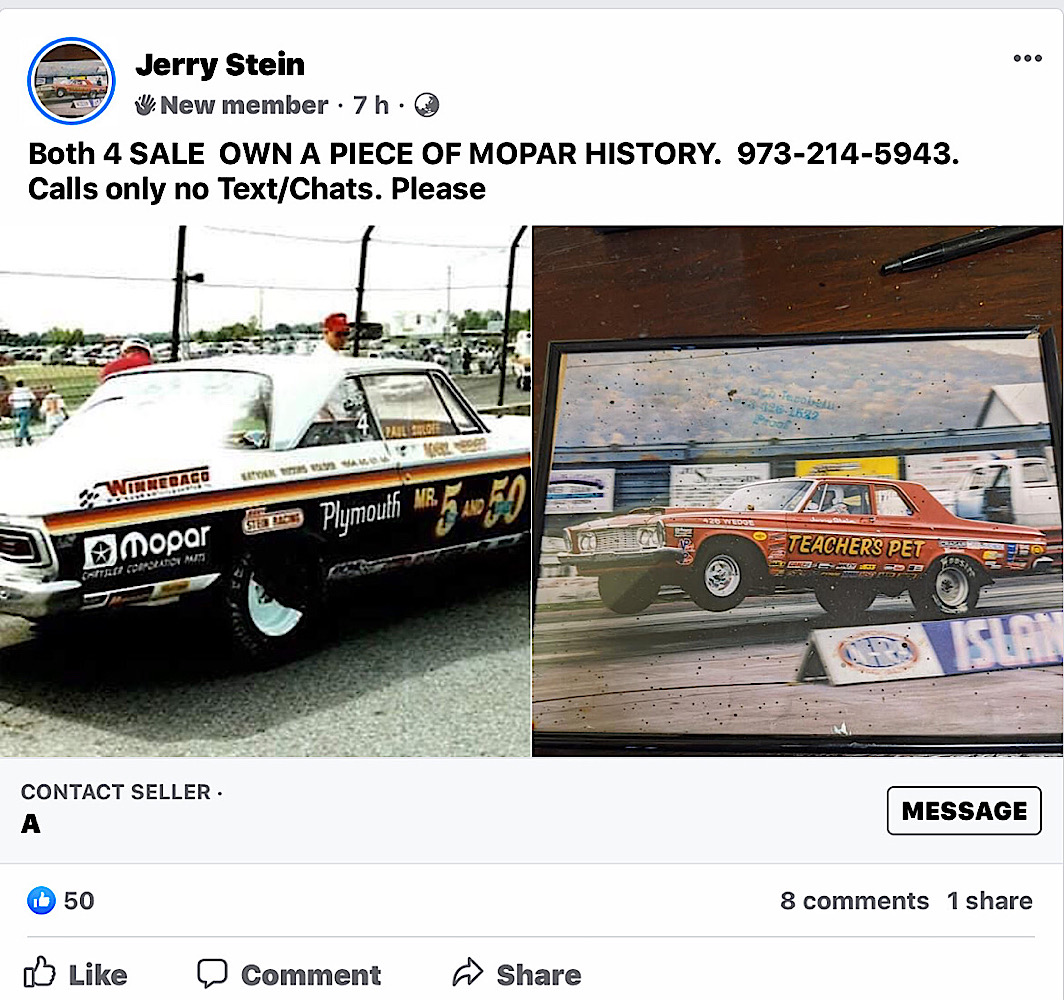The width and height of the screenshot is (1064, 1000).
Task: Click the Comment speech bubble icon
Action: (x=212, y=974)
